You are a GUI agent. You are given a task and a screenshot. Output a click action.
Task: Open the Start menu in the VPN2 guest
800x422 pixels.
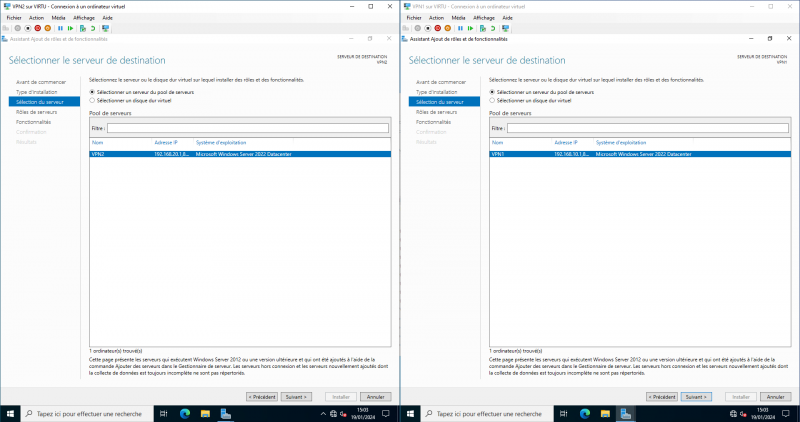[x=10, y=414]
